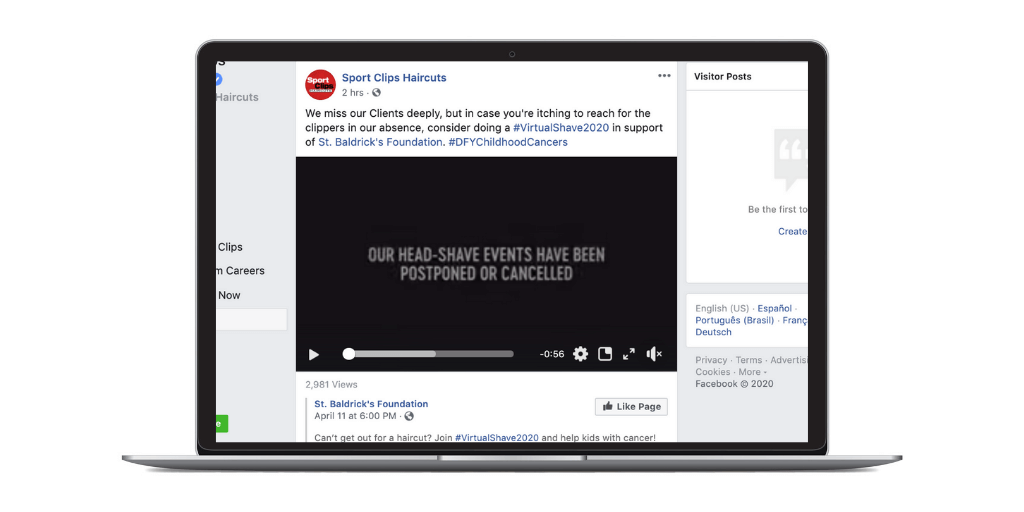Viewport: 1024px width, 512px height.
Task: Switch language to Español
Action: [x=775, y=308]
